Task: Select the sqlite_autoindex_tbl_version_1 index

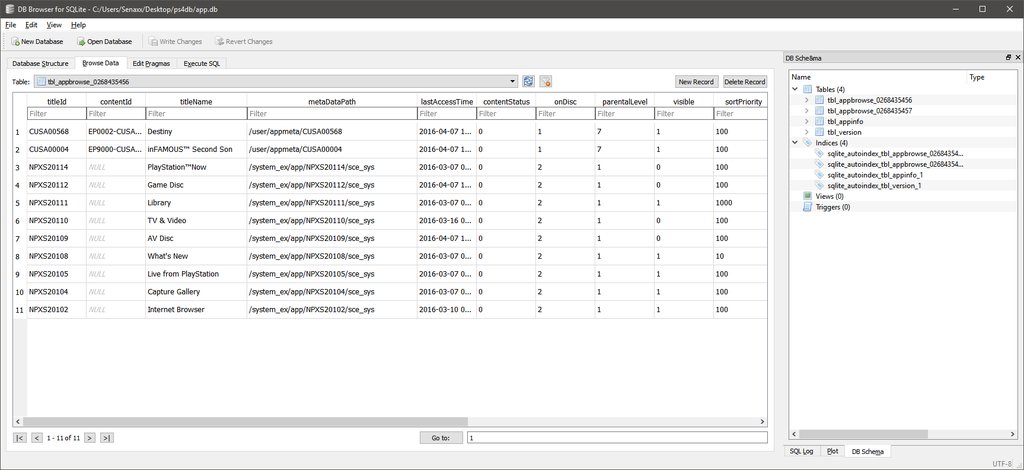Action: (x=873, y=185)
